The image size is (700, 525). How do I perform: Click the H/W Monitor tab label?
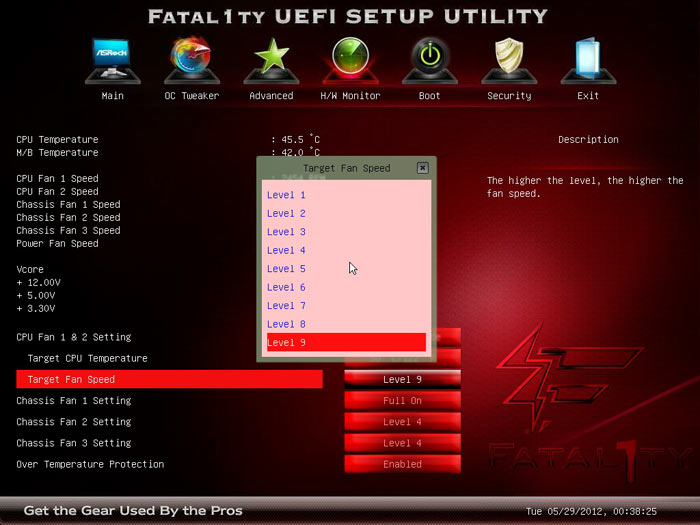tap(350, 96)
